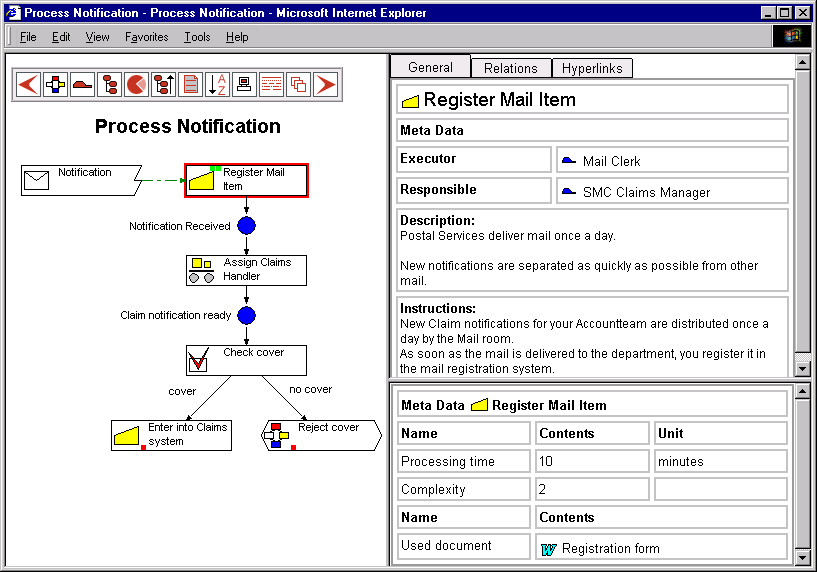Select the Assign Claims Handler process step

coord(246,270)
